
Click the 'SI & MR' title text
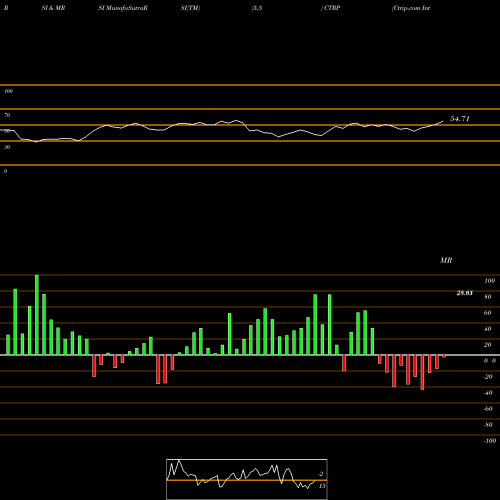53,8
